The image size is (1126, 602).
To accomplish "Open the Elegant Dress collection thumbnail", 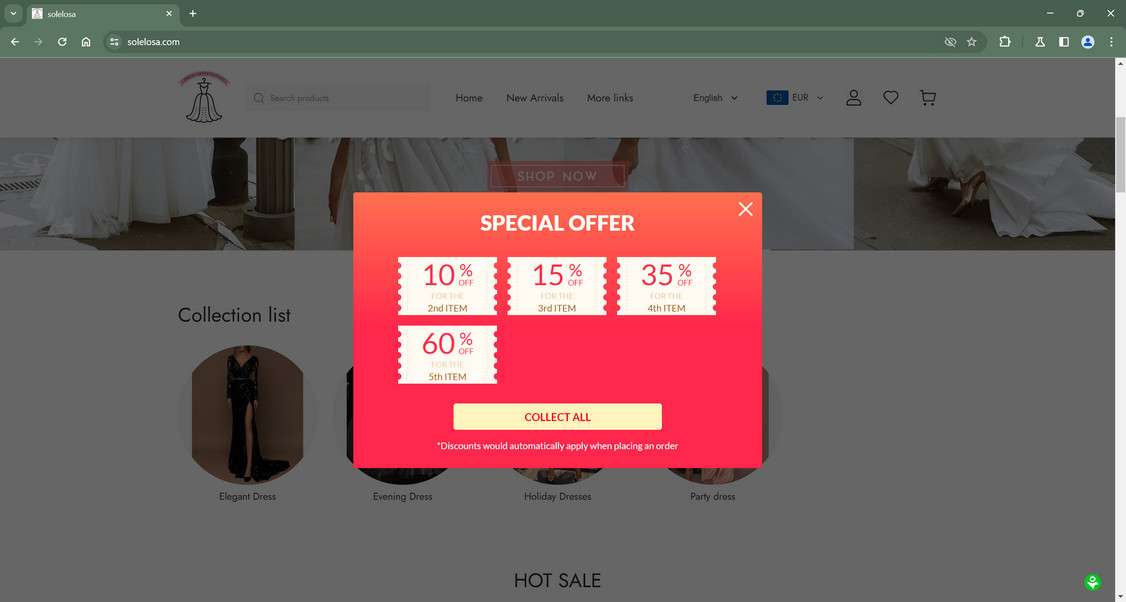I will pyautogui.click(x=248, y=415).
